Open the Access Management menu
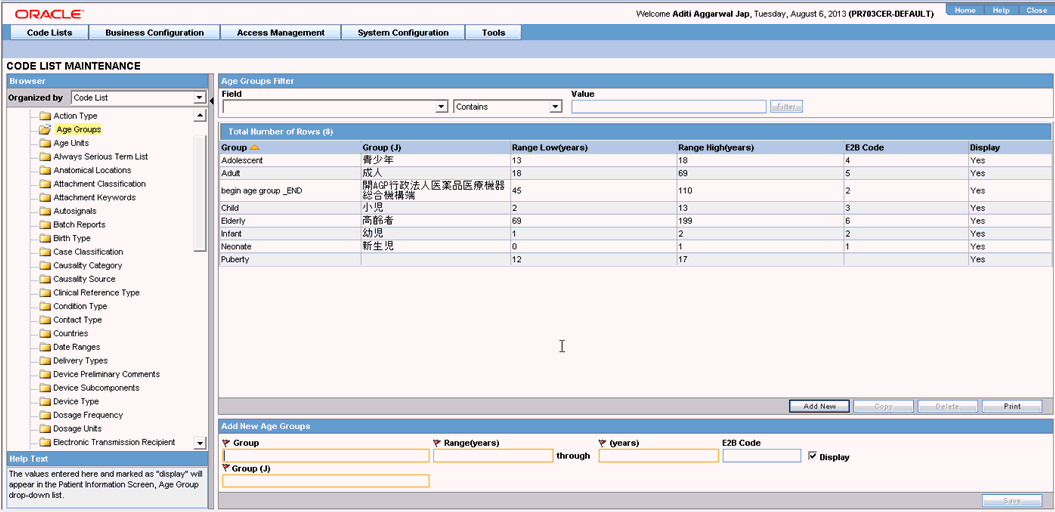The height and width of the screenshot is (512, 1055). 281,32
